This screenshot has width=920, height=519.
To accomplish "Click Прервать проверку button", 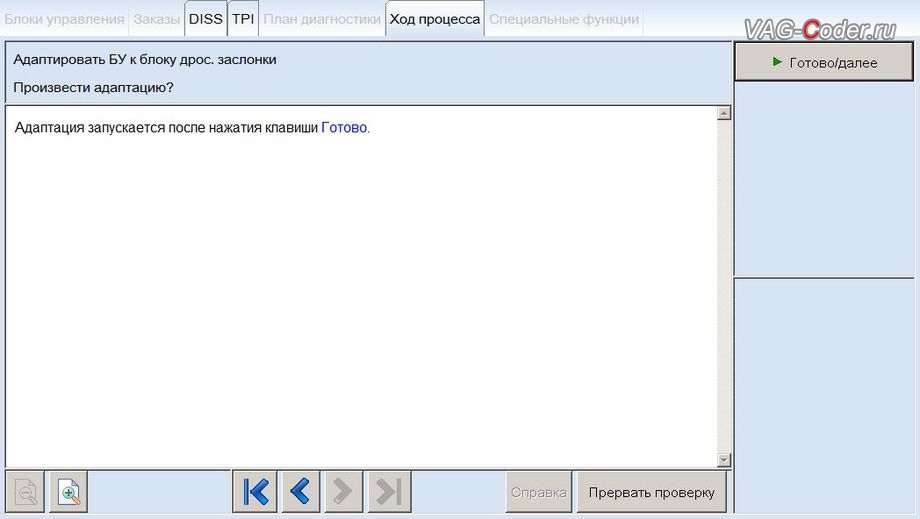I will coord(651,492).
